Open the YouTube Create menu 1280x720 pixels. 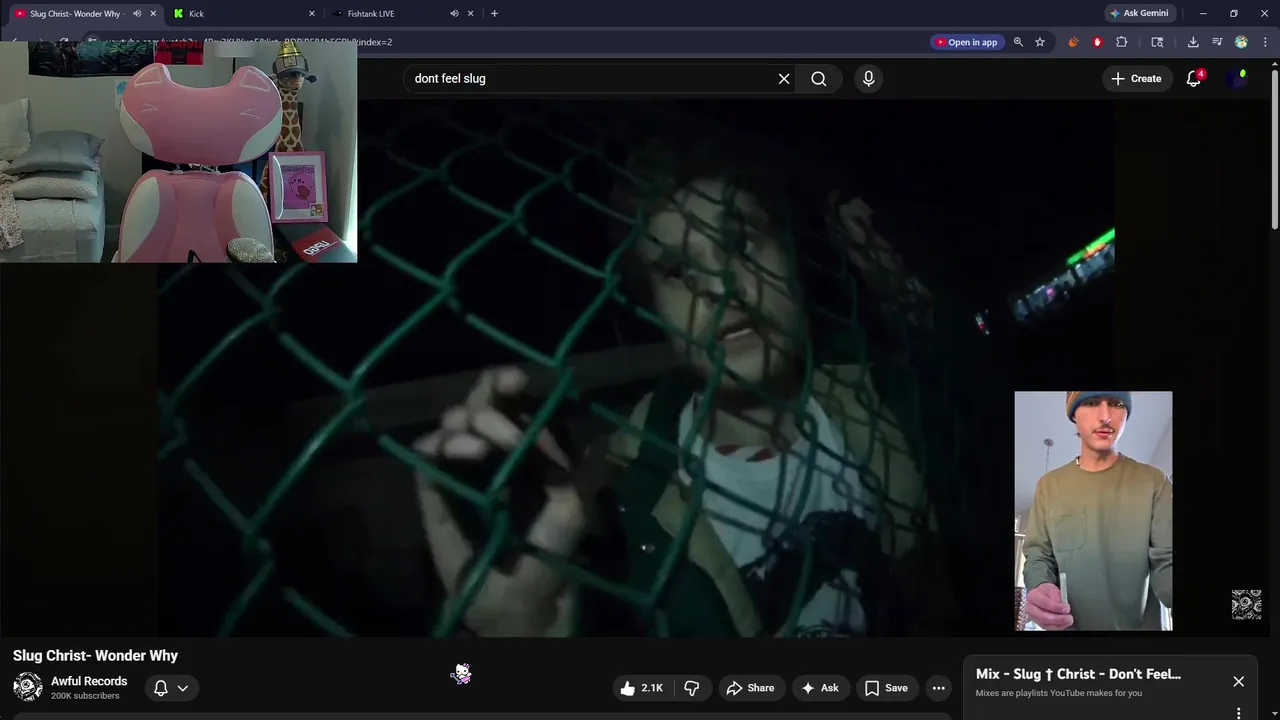[x=1136, y=78]
